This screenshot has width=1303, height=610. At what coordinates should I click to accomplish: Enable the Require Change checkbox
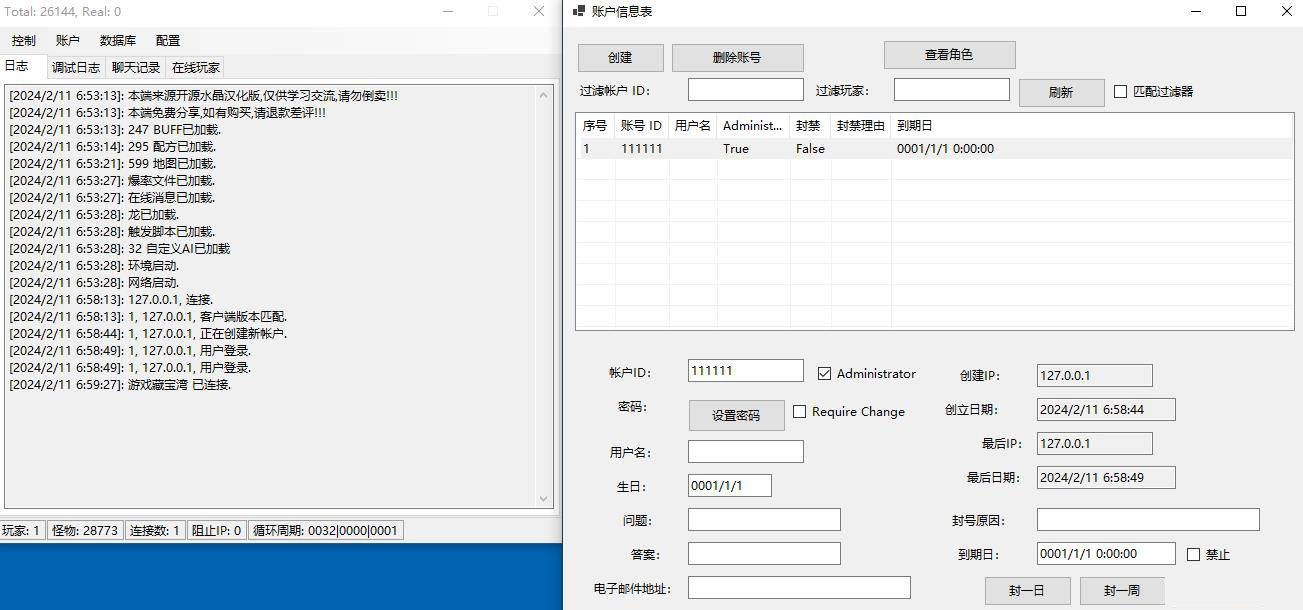point(799,411)
